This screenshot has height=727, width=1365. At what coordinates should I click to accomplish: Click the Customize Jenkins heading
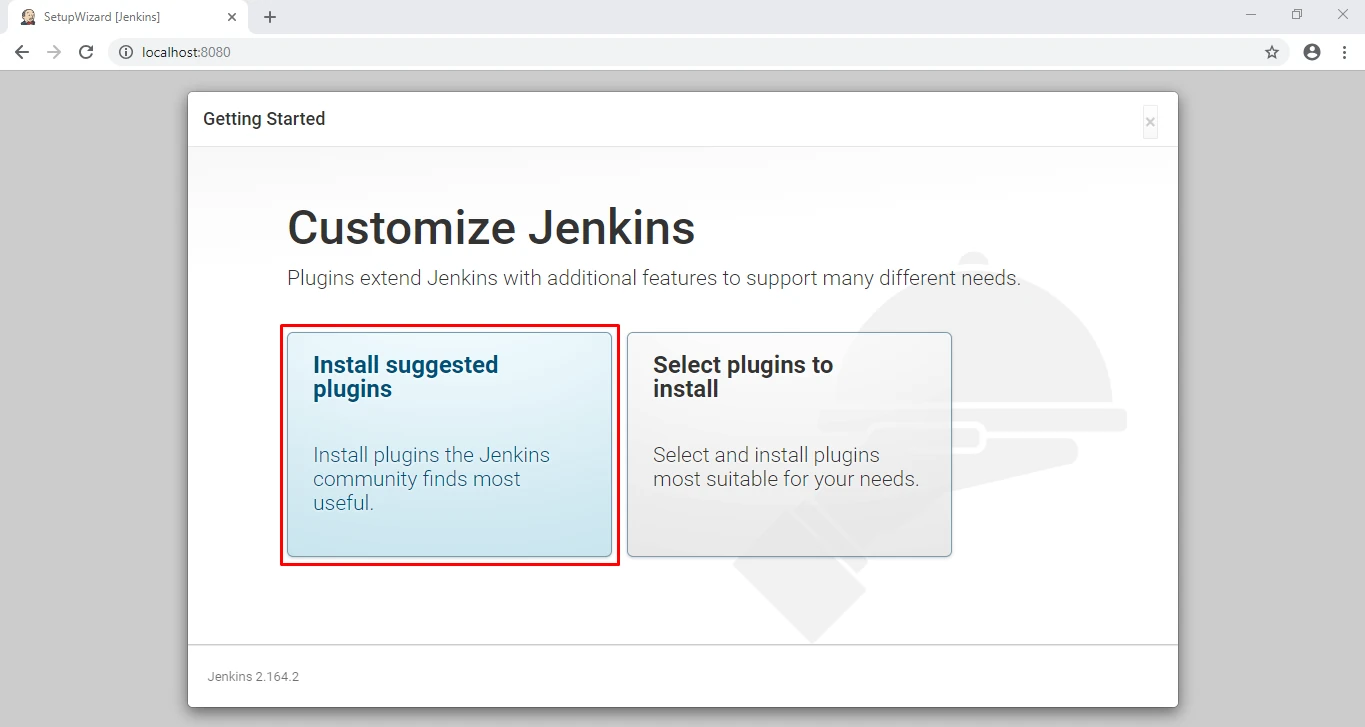point(490,228)
